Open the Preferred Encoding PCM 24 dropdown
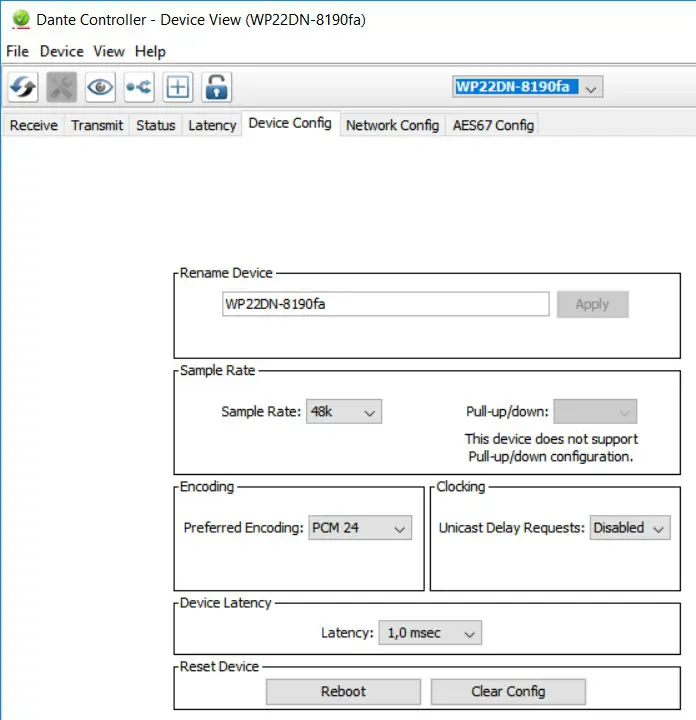Viewport: 696px width, 720px height. (x=360, y=528)
